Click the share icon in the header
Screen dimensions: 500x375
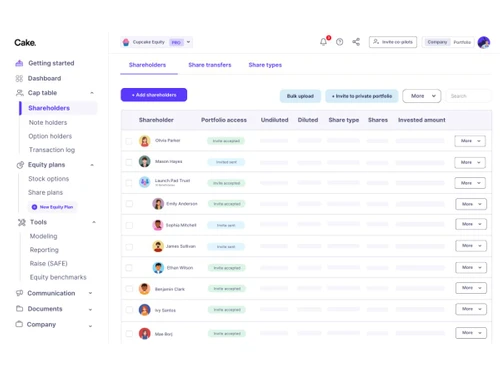356,42
